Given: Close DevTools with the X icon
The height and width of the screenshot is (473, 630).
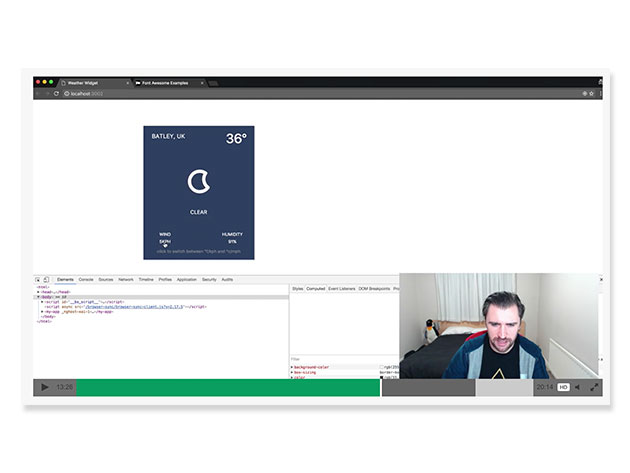Looking at the screenshot, I should coord(601,279).
